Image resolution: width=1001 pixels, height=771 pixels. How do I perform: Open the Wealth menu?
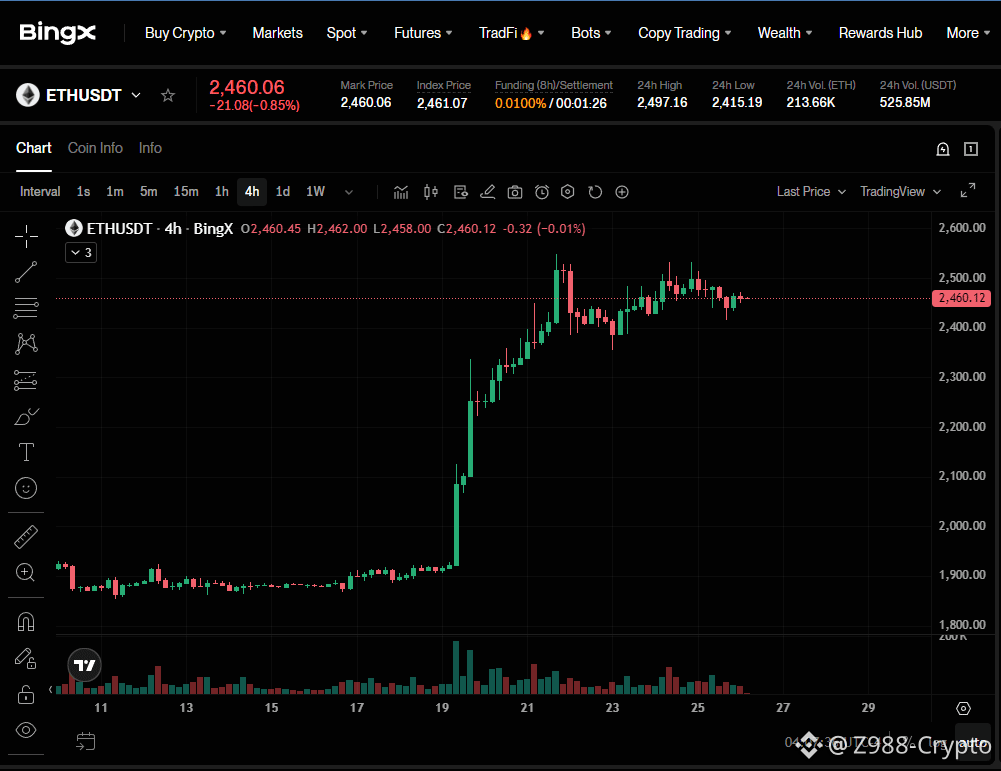[785, 33]
